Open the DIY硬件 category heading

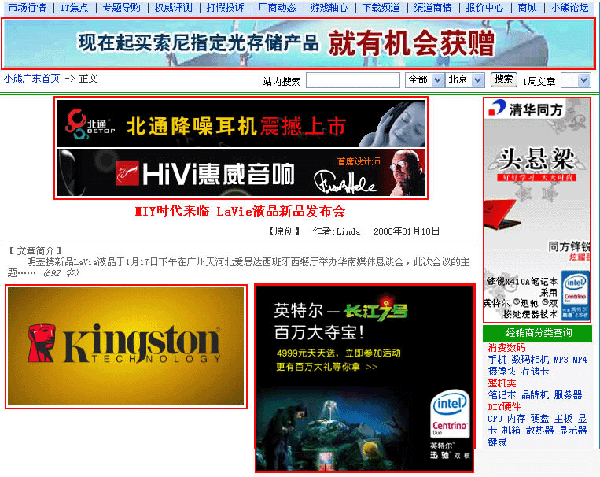click(504, 406)
